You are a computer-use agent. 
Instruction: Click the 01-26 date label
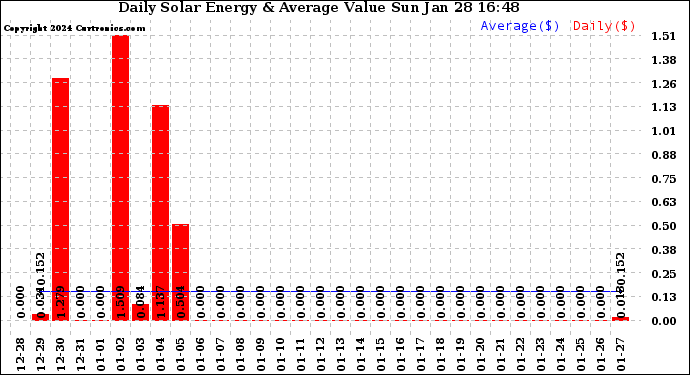tap(601, 354)
